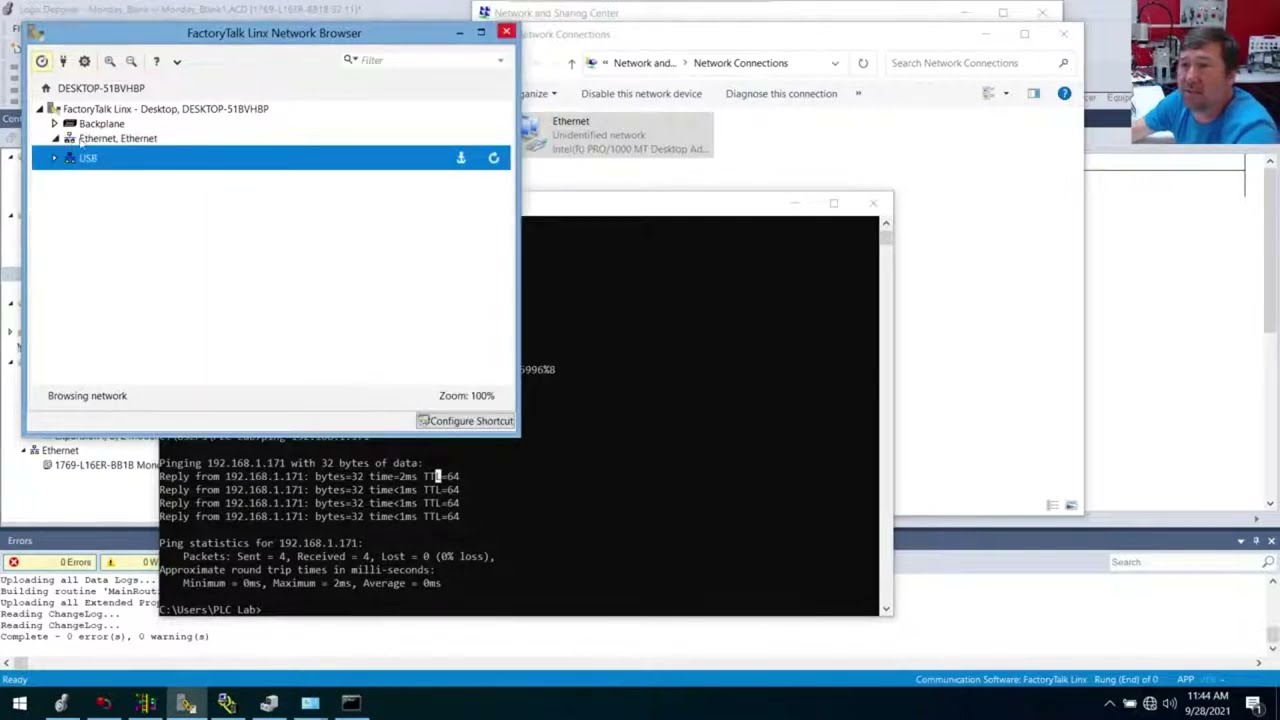Click the zoom out magnifier in Linx browser
Screen dimensions: 1280x720
[x=131, y=61]
